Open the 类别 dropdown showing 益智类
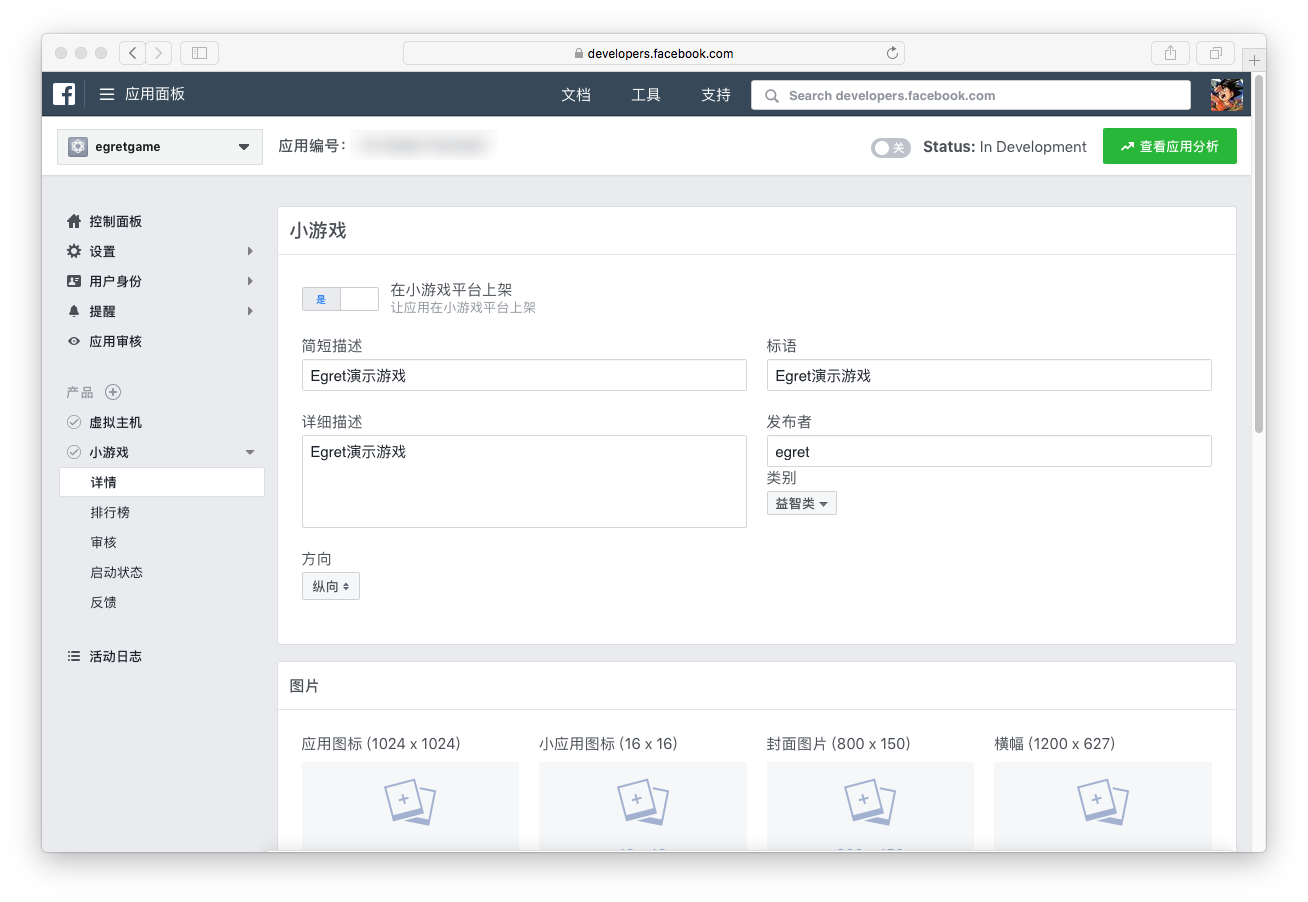Viewport: 1308px width, 902px height. (x=801, y=503)
